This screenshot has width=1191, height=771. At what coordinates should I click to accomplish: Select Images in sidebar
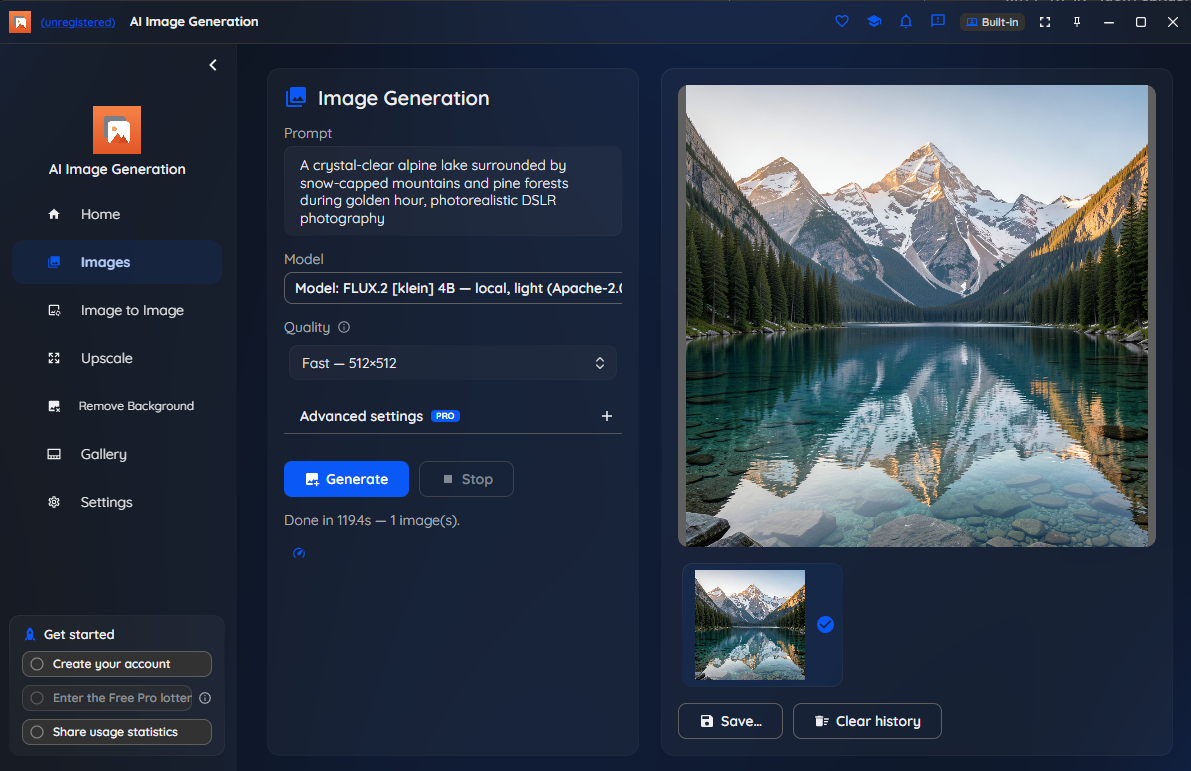pyautogui.click(x=117, y=262)
